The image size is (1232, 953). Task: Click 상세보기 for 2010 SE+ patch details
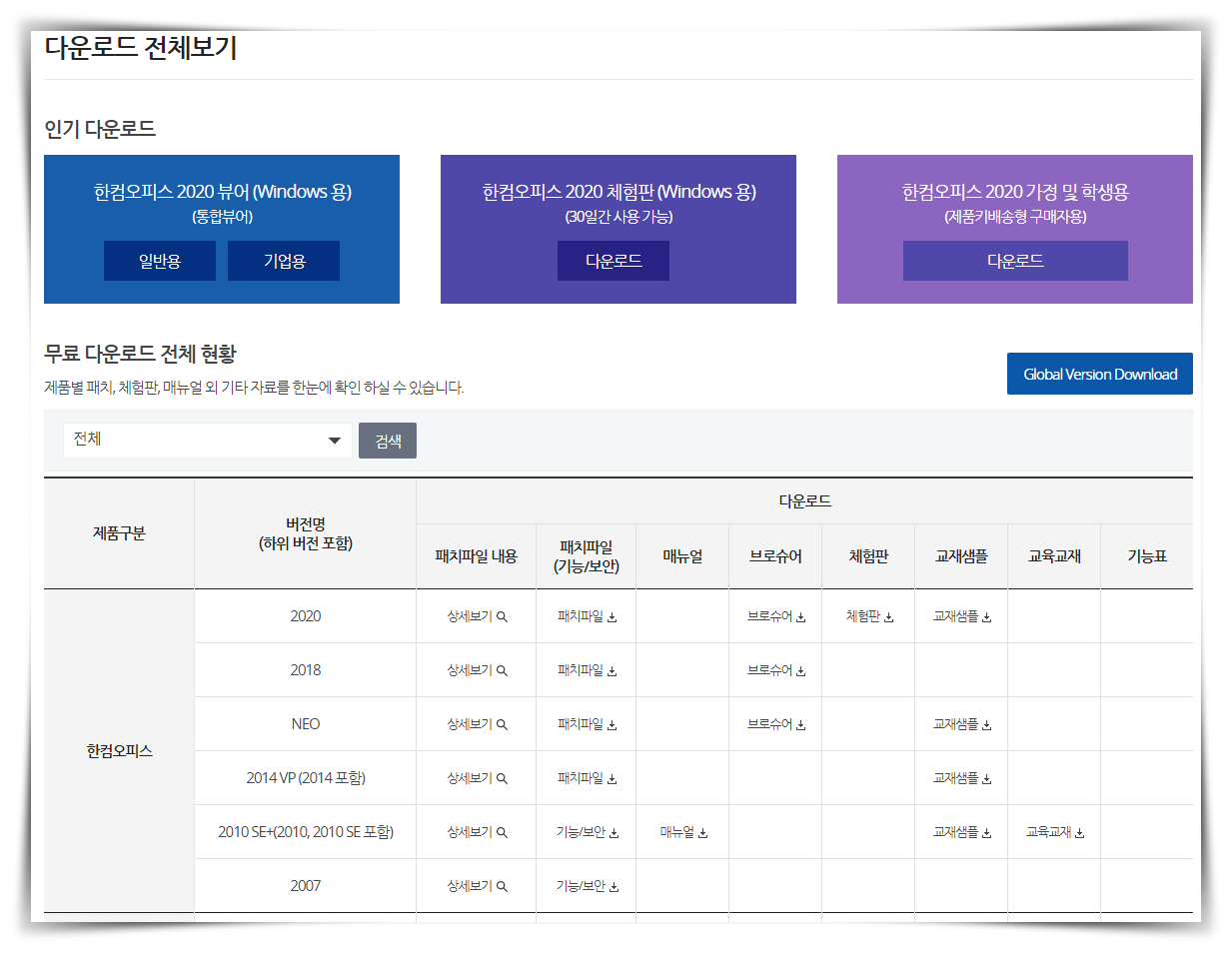(477, 831)
